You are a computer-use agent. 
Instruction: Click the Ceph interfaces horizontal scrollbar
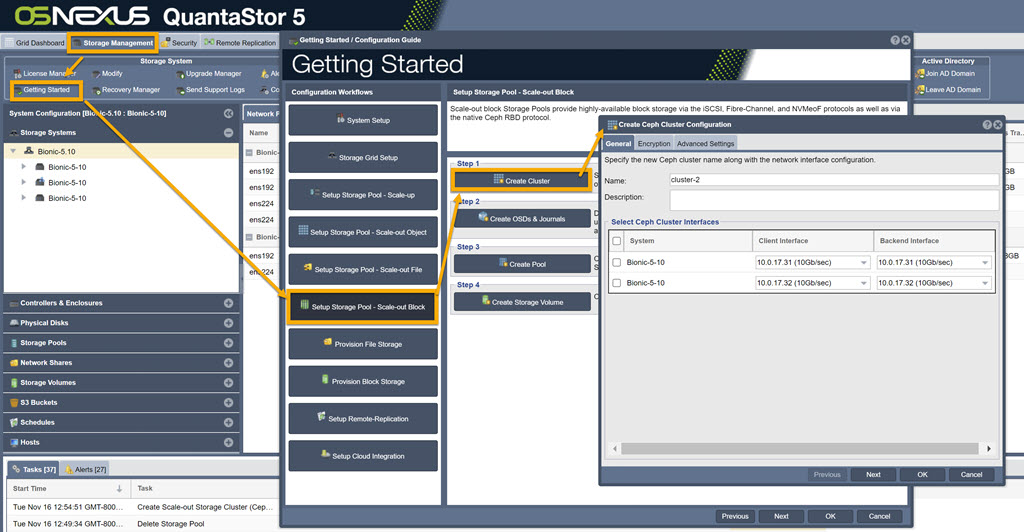[799, 448]
